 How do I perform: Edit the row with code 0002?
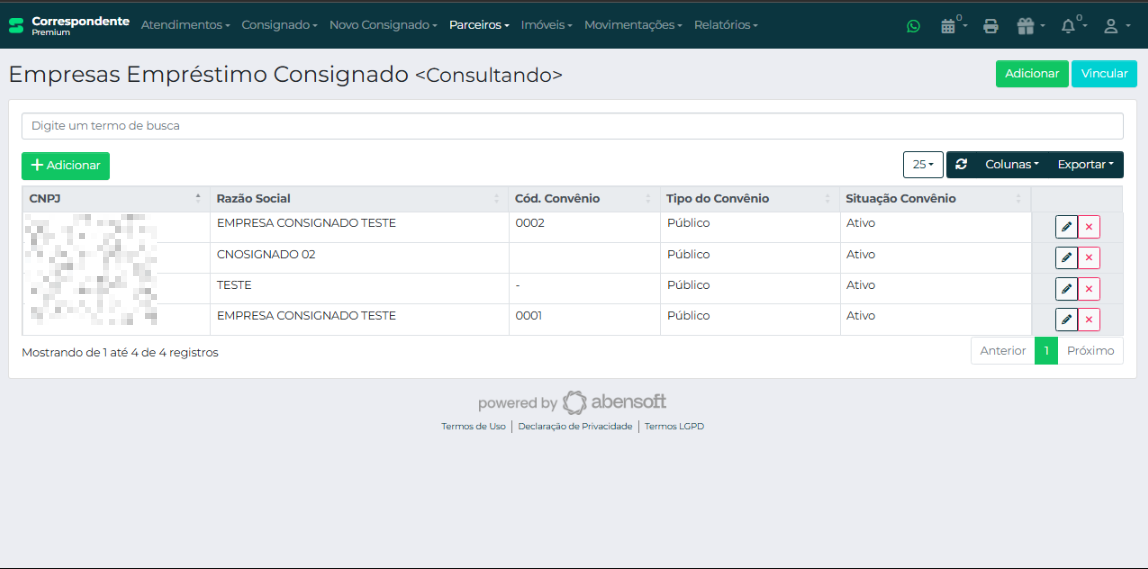coord(1066,227)
